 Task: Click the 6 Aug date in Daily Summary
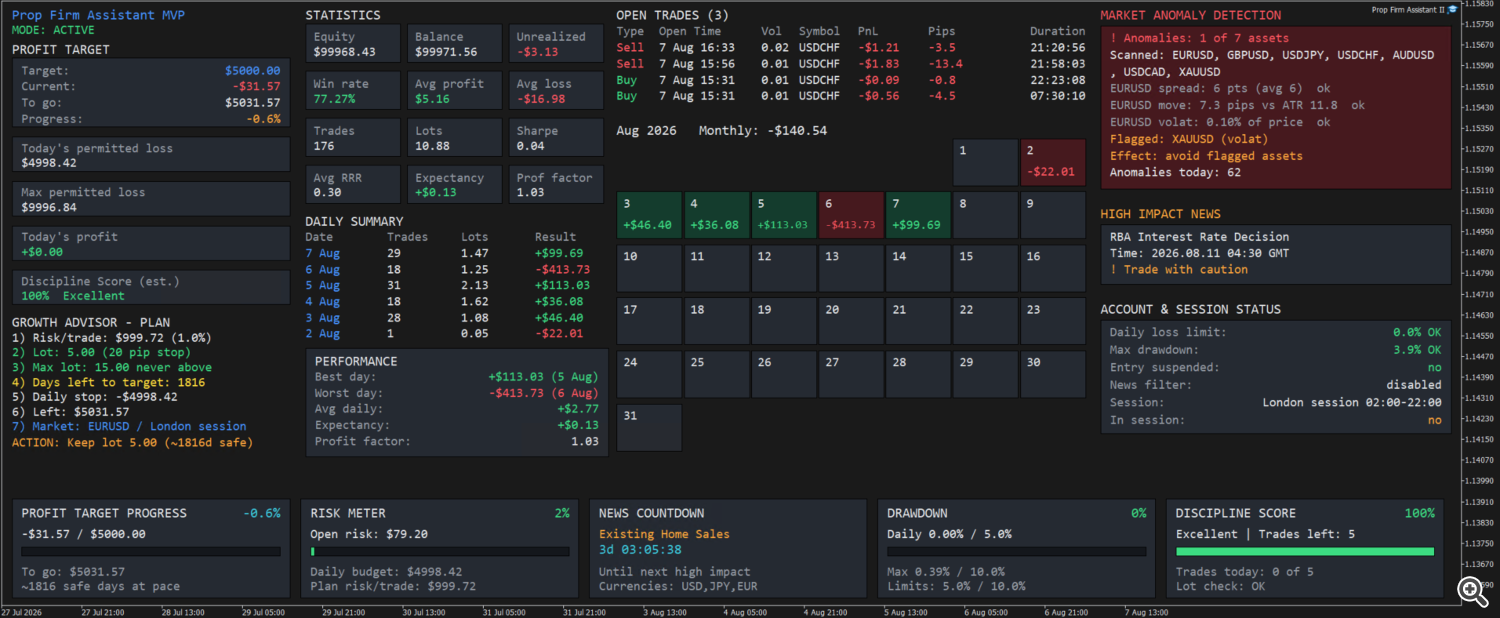tap(323, 270)
